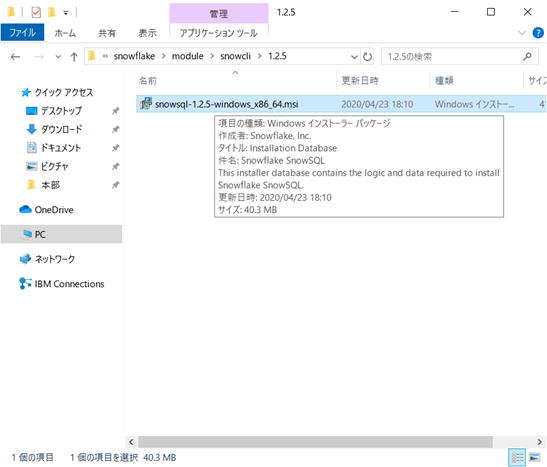Click left arrow of horizontal scrollbar
Screen dimensions: 547x467
click(x=131, y=442)
